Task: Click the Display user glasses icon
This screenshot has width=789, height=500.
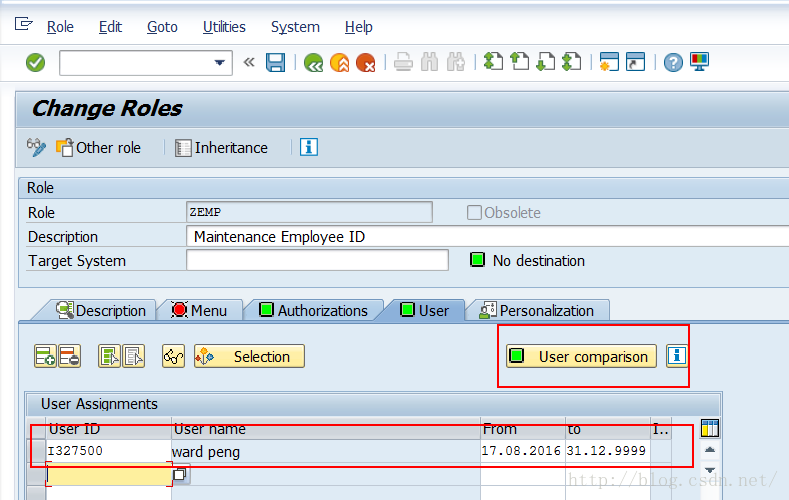Action: [173, 356]
